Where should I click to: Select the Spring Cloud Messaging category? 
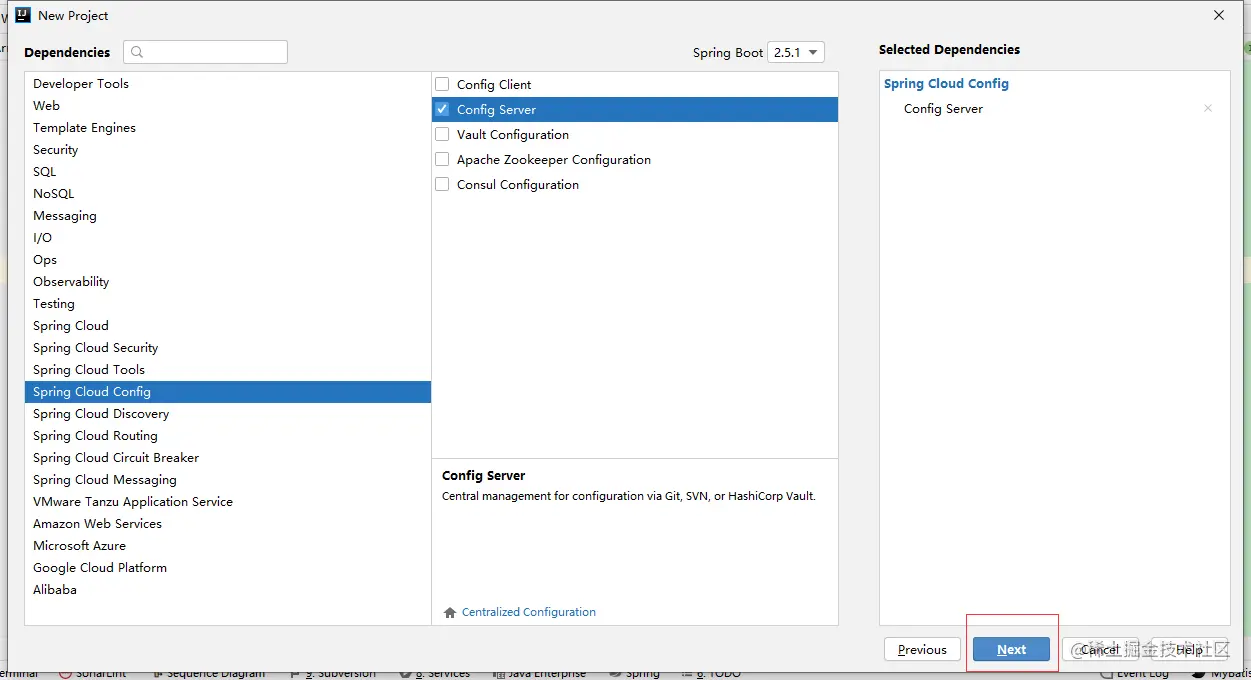point(228,480)
